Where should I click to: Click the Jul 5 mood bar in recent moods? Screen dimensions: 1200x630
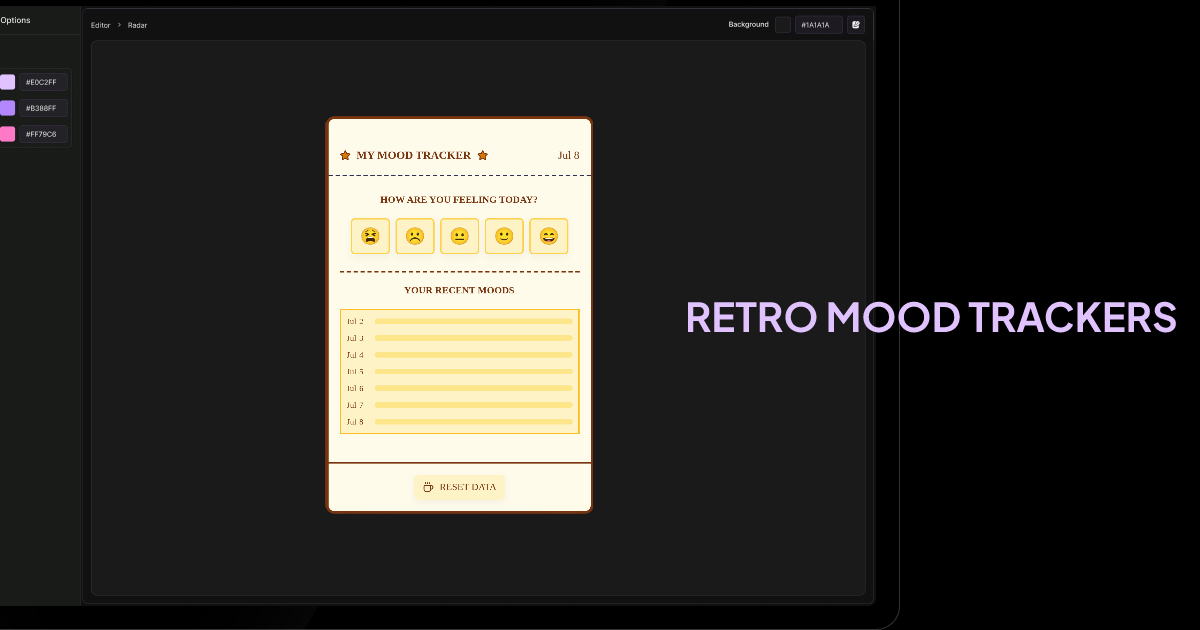pos(474,371)
